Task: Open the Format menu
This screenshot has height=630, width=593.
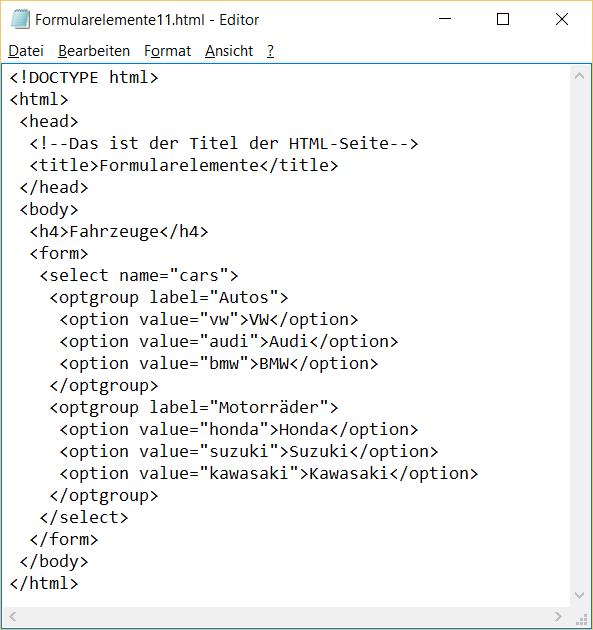Action: (x=168, y=51)
